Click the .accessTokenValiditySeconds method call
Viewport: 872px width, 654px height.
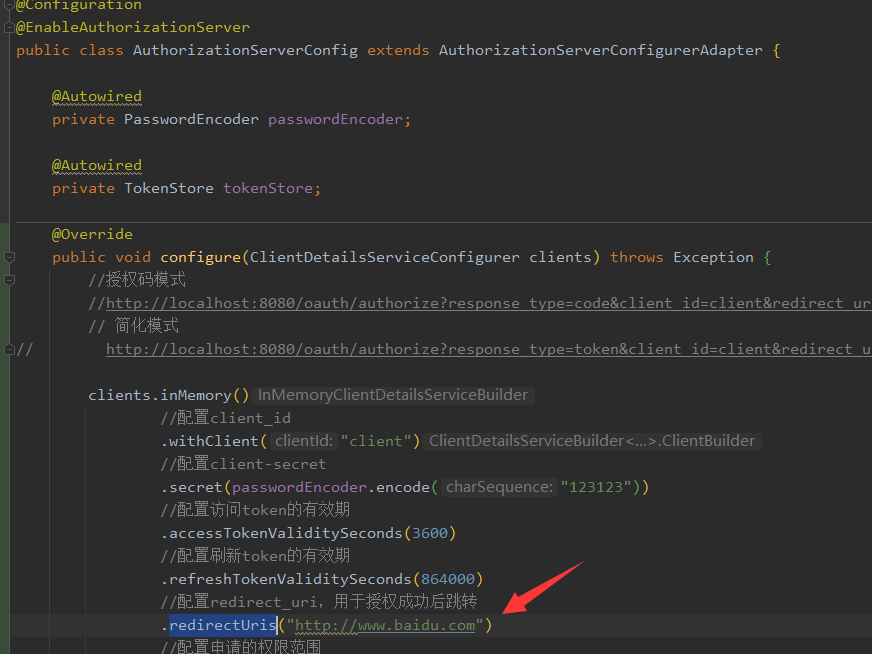pos(281,533)
